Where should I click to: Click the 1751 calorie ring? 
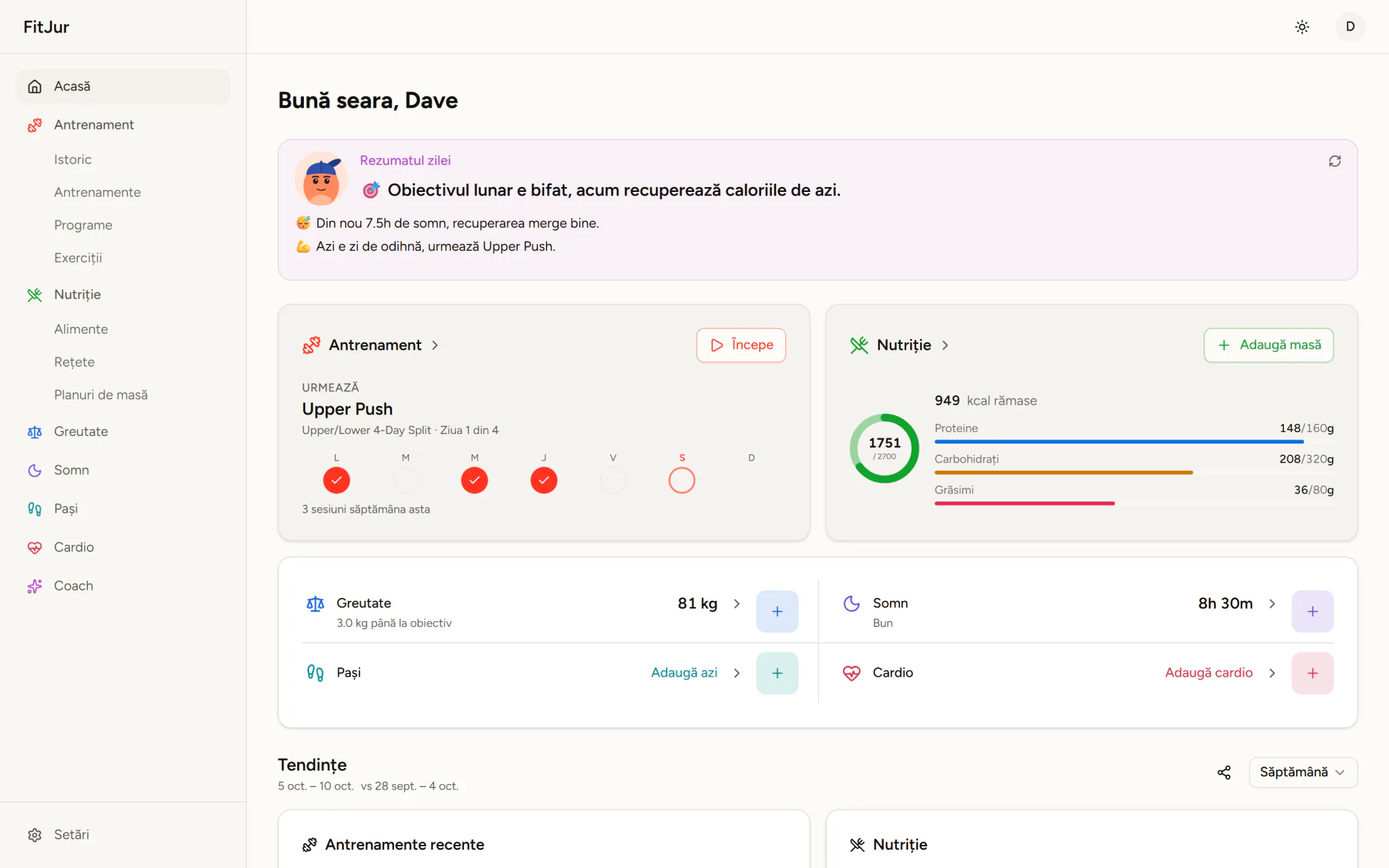(884, 448)
